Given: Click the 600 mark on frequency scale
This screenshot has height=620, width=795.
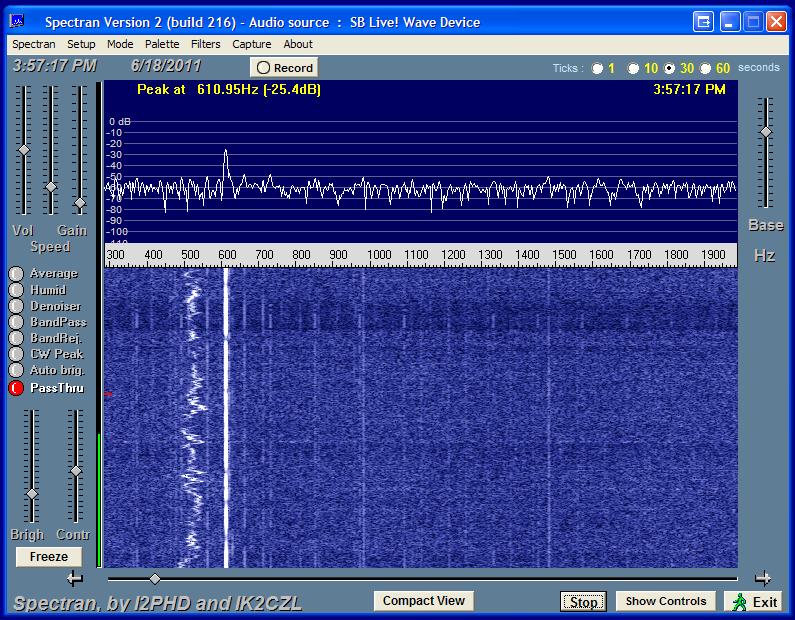Looking at the screenshot, I should tap(227, 254).
